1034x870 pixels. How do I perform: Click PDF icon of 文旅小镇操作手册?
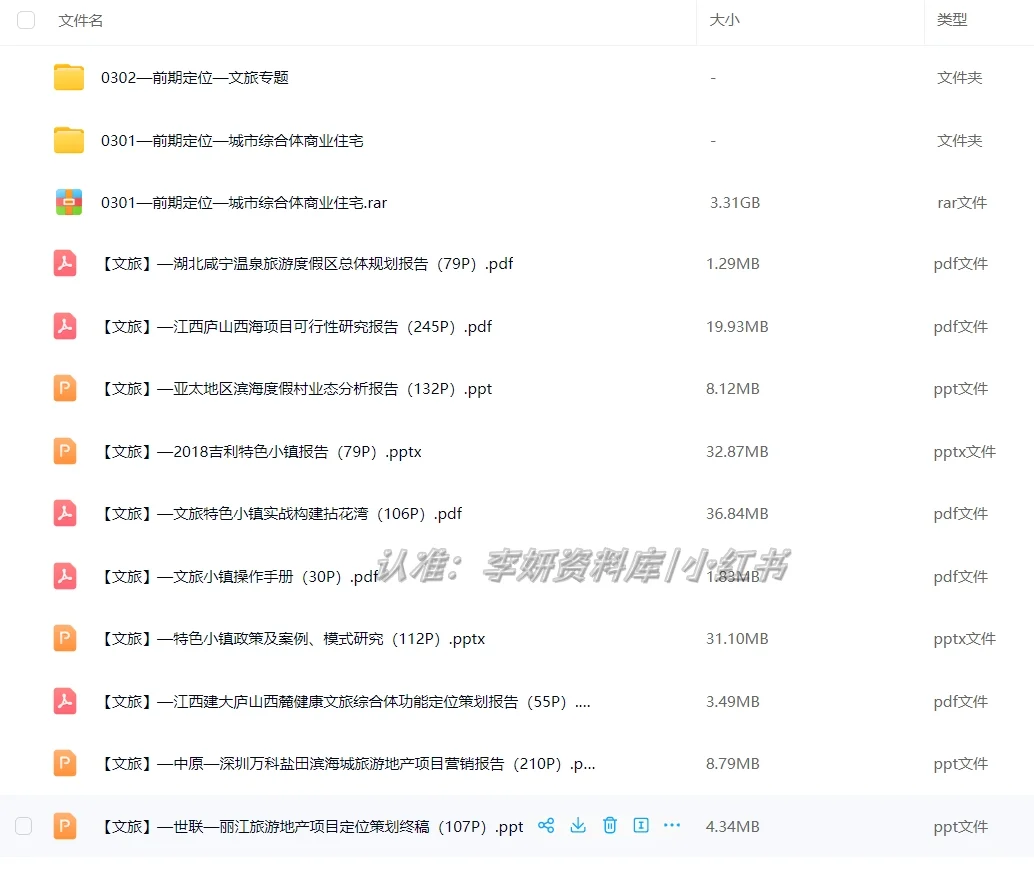click(65, 576)
